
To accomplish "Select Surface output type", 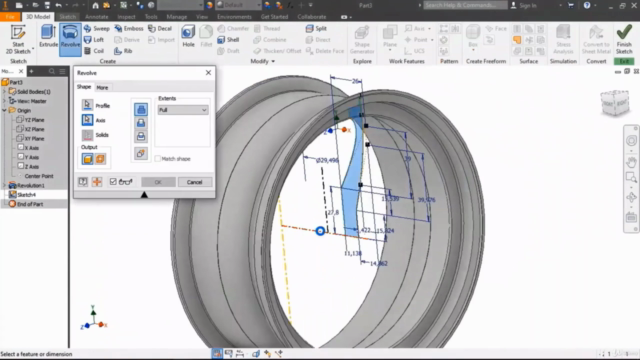I will point(100,159).
